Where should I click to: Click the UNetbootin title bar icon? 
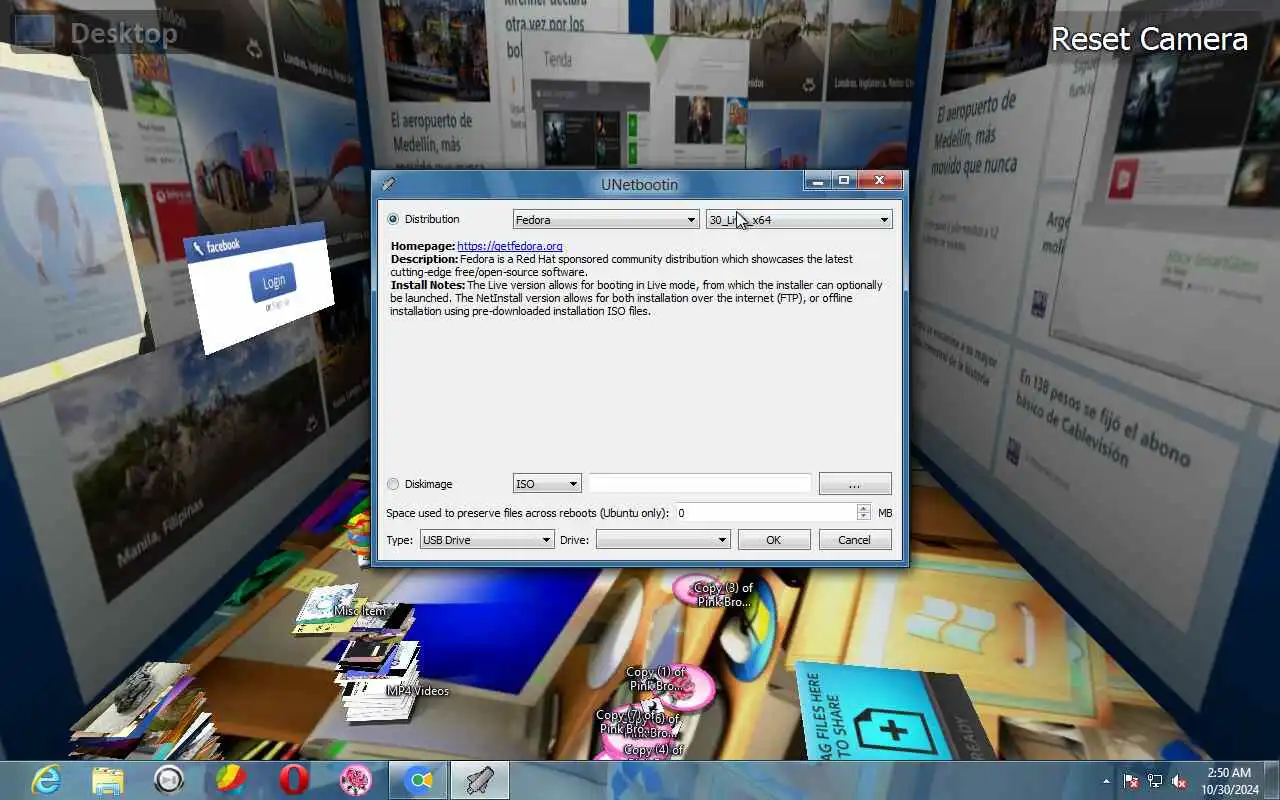pyautogui.click(x=388, y=184)
